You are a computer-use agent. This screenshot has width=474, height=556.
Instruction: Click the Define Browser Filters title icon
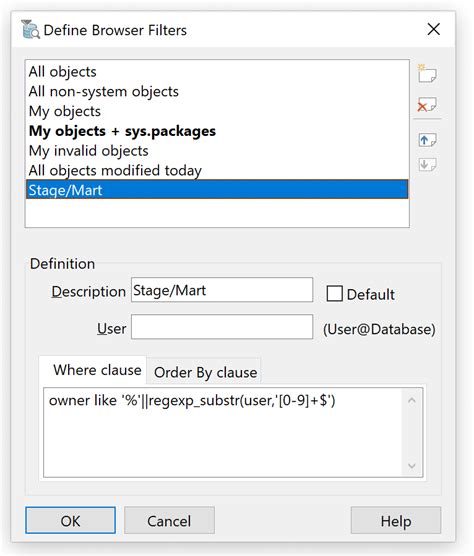30,29
